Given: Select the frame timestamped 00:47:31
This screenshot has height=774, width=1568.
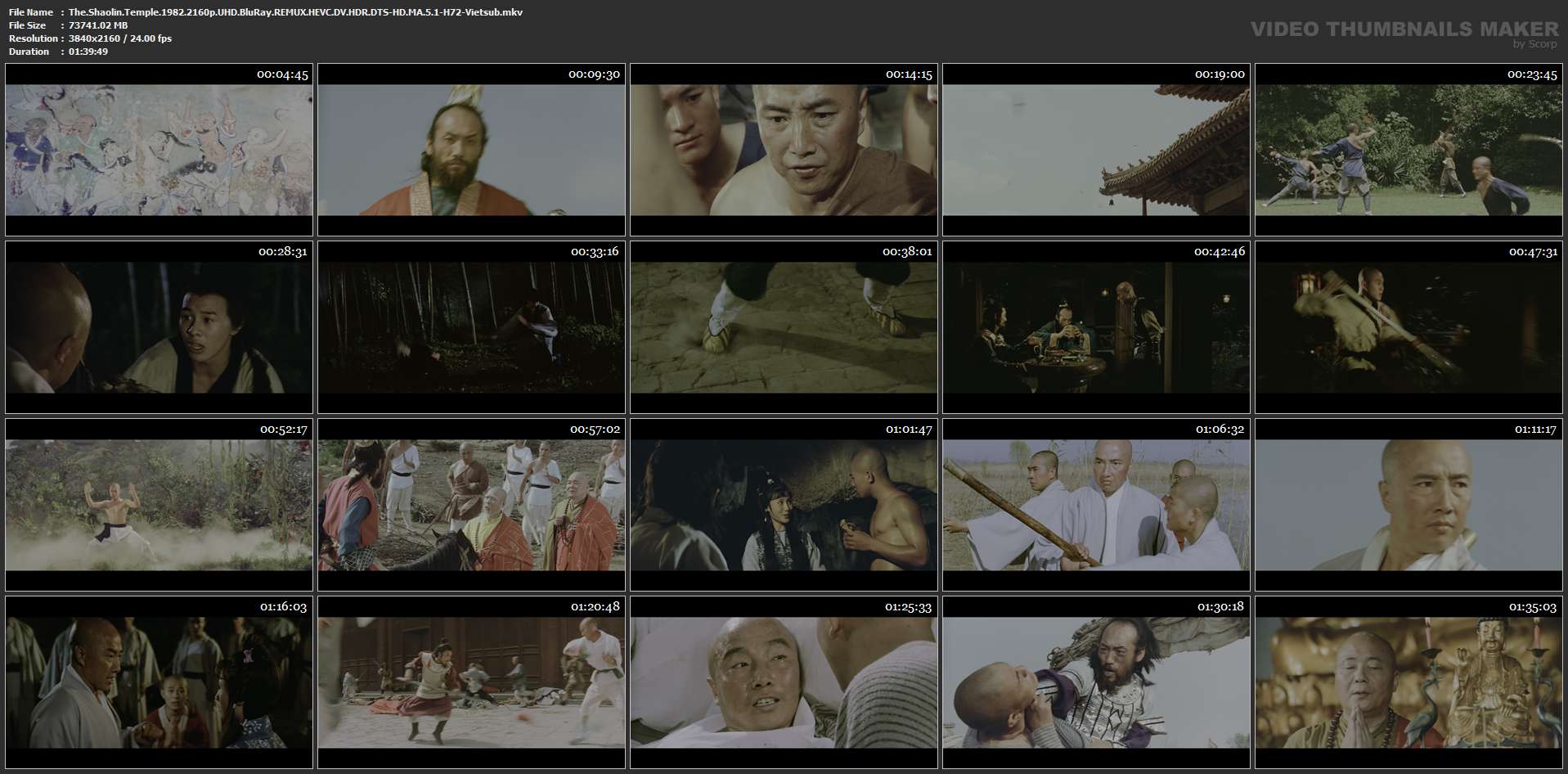Looking at the screenshot, I should pyautogui.click(x=1409, y=327).
